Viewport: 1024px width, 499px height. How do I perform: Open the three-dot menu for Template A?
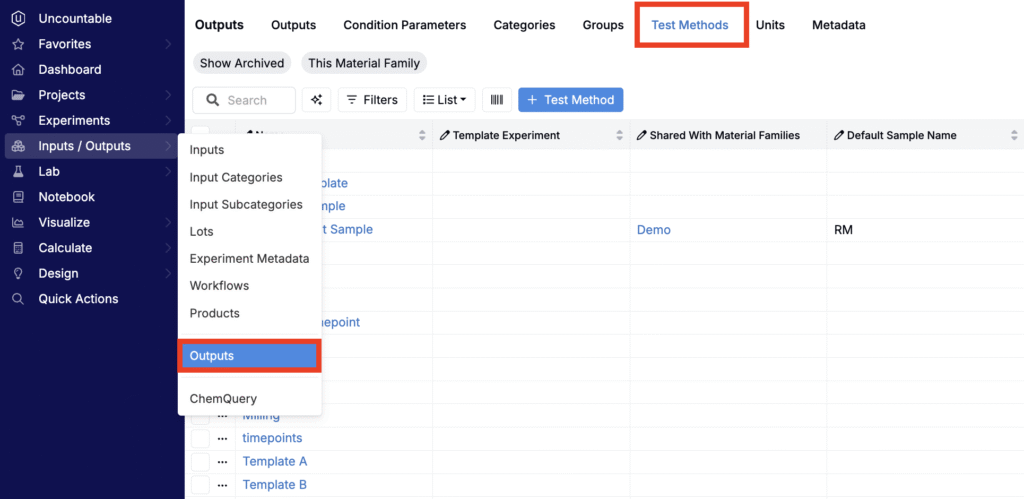coord(223,462)
